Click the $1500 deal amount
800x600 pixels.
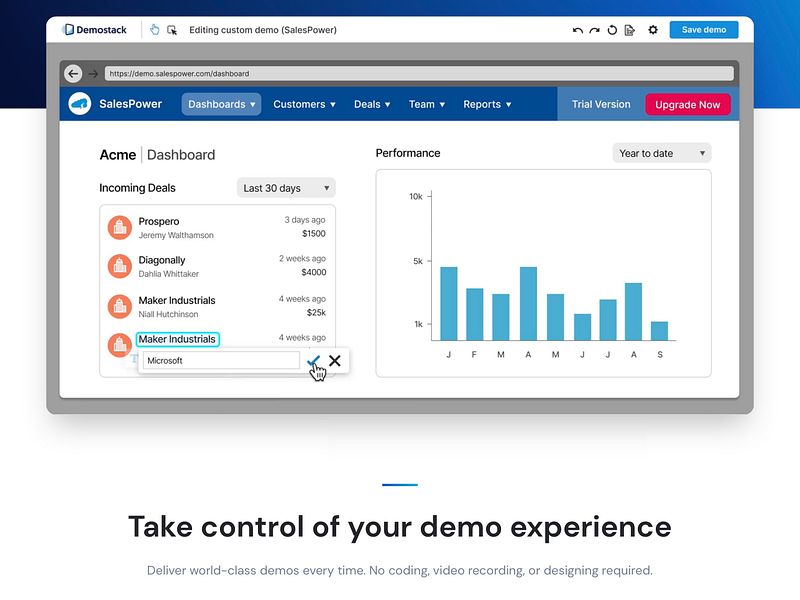[x=314, y=234]
